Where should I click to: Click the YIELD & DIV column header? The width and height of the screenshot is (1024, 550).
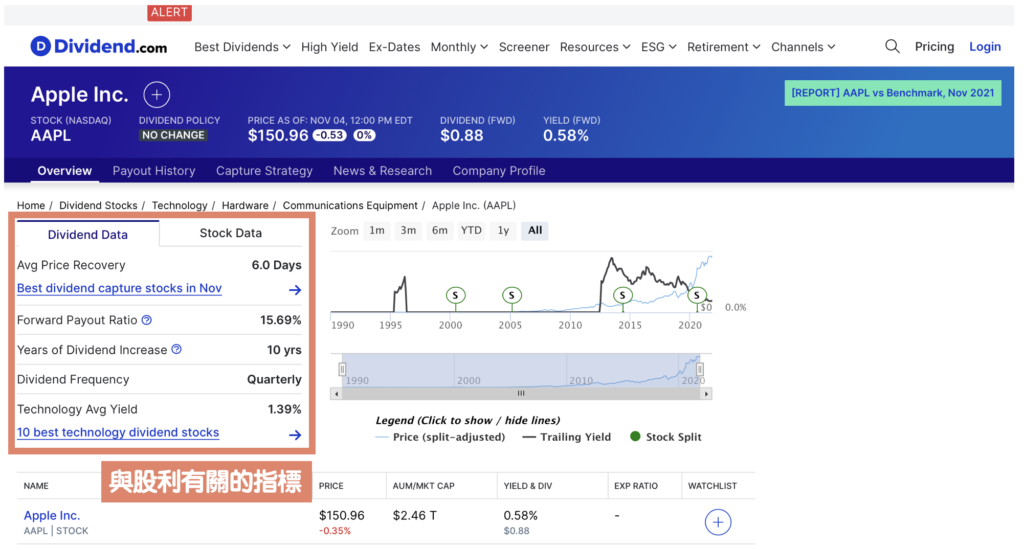tap(528, 486)
